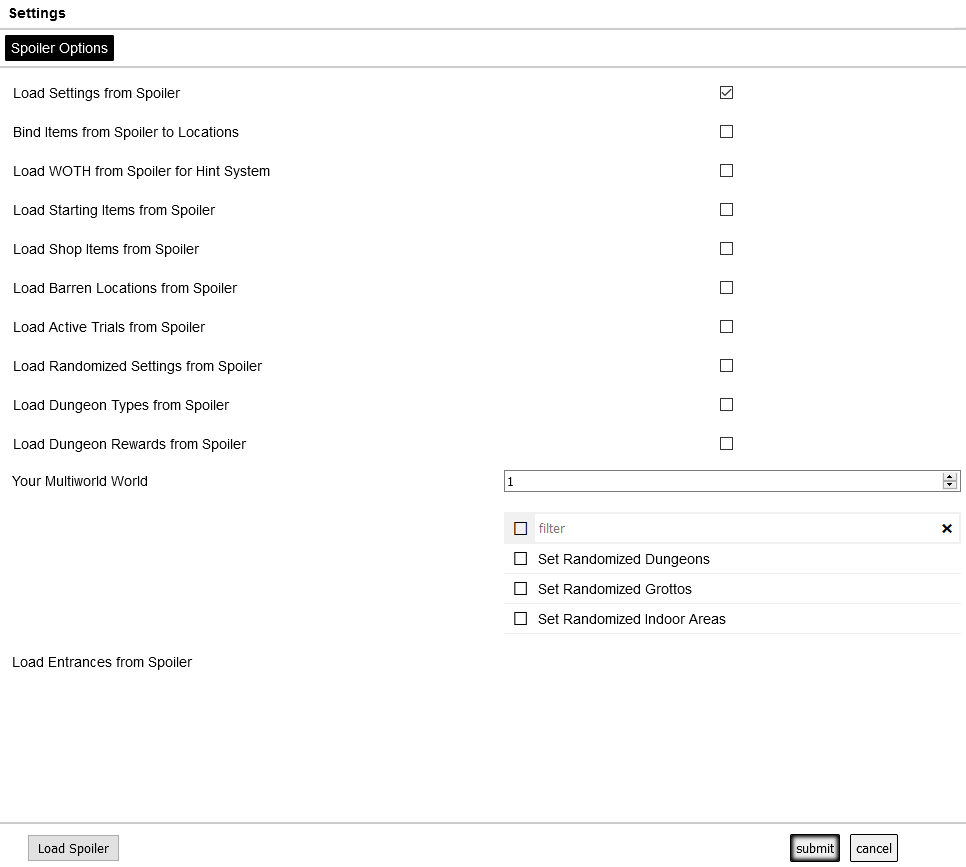Click the Load Spoiler button
Screen dimensions: 966x867
tap(73, 848)
